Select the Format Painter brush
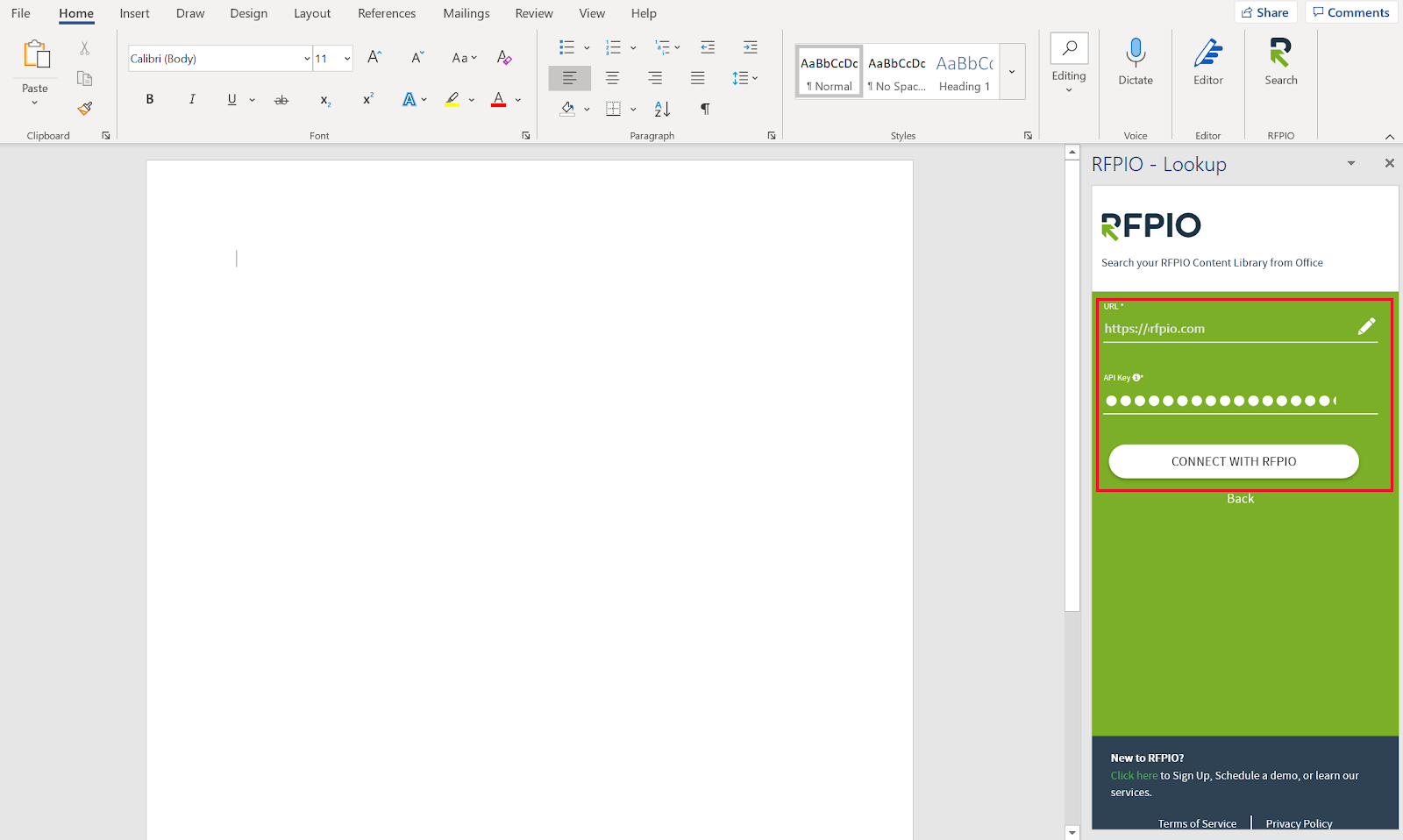1403x840 pixels. pos(85,109)
